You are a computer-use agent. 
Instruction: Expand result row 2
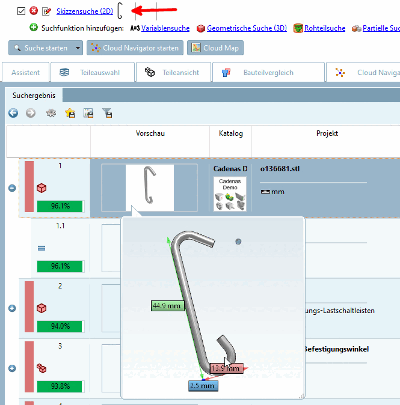click(x=12, y=308)
